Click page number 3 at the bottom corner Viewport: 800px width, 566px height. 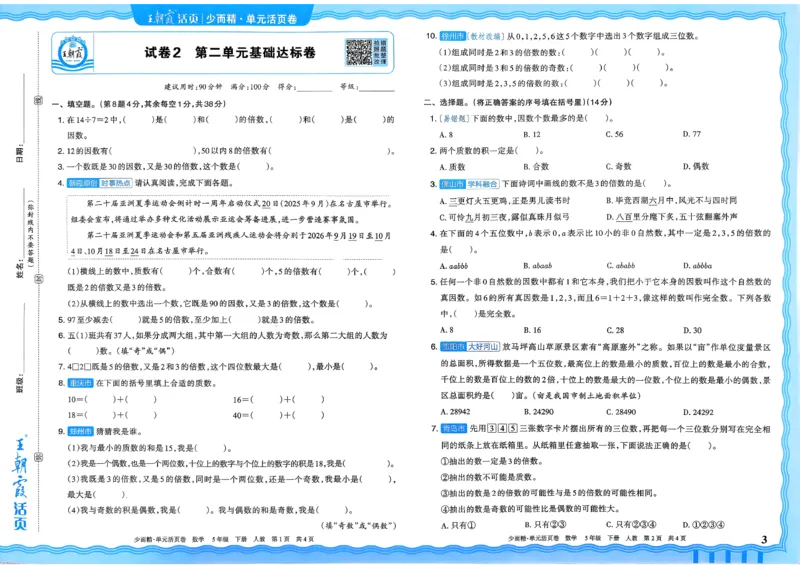[764, 539]
